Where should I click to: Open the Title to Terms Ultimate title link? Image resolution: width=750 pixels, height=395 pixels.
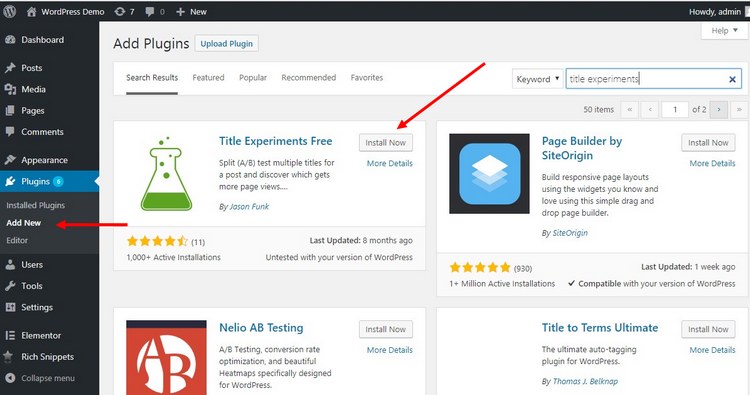tap(600, 328)
